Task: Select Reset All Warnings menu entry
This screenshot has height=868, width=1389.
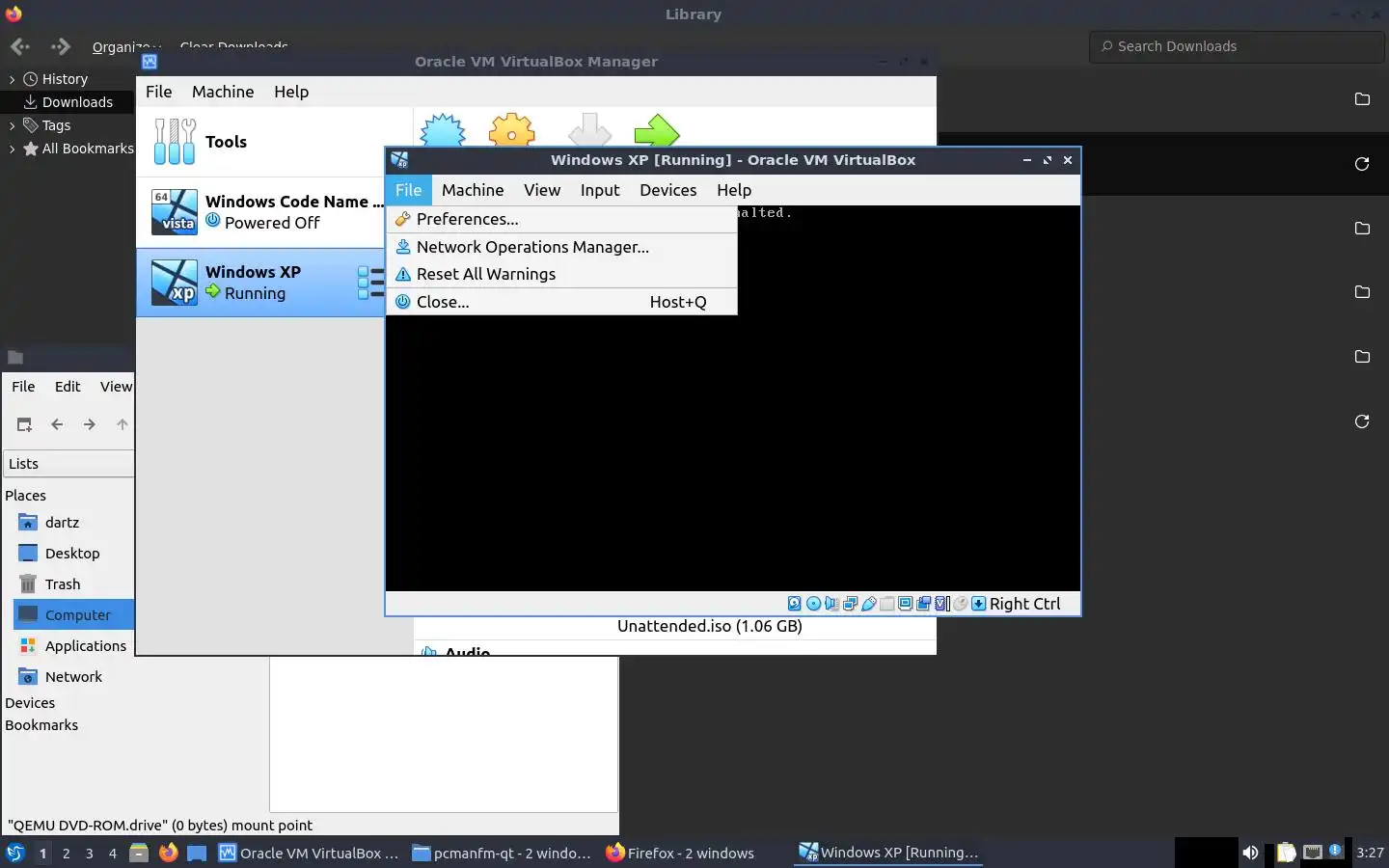Action: (561, 274)
